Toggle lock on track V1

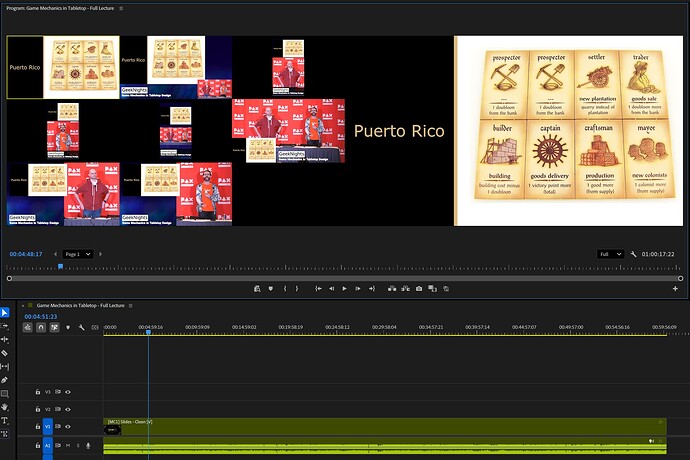click(x=38, y=427)
